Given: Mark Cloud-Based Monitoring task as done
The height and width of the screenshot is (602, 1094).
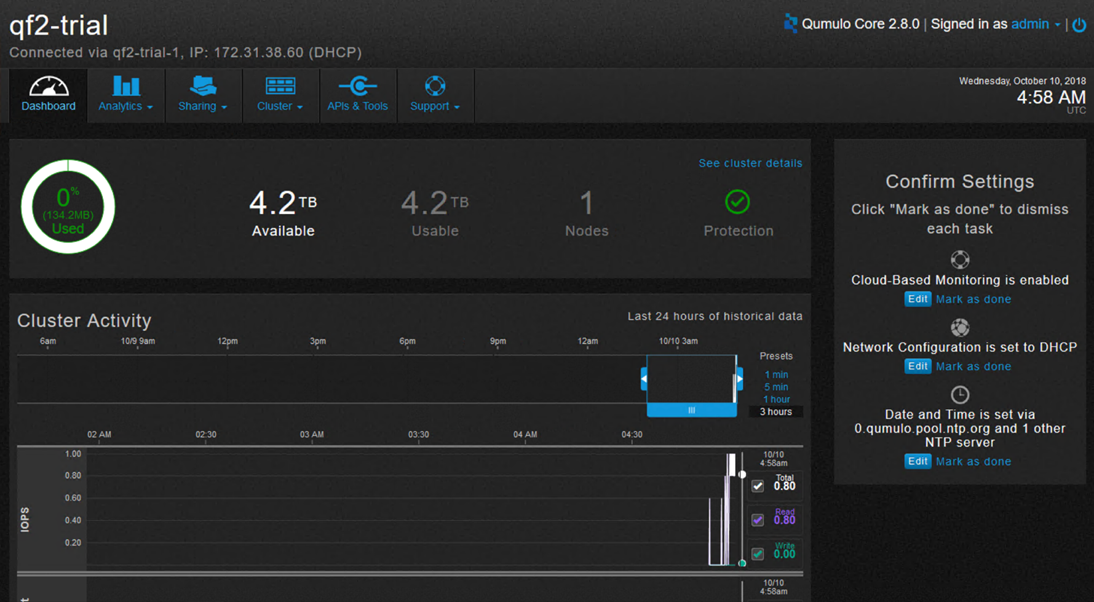Looking at the screenshot, I should [973, 298].
